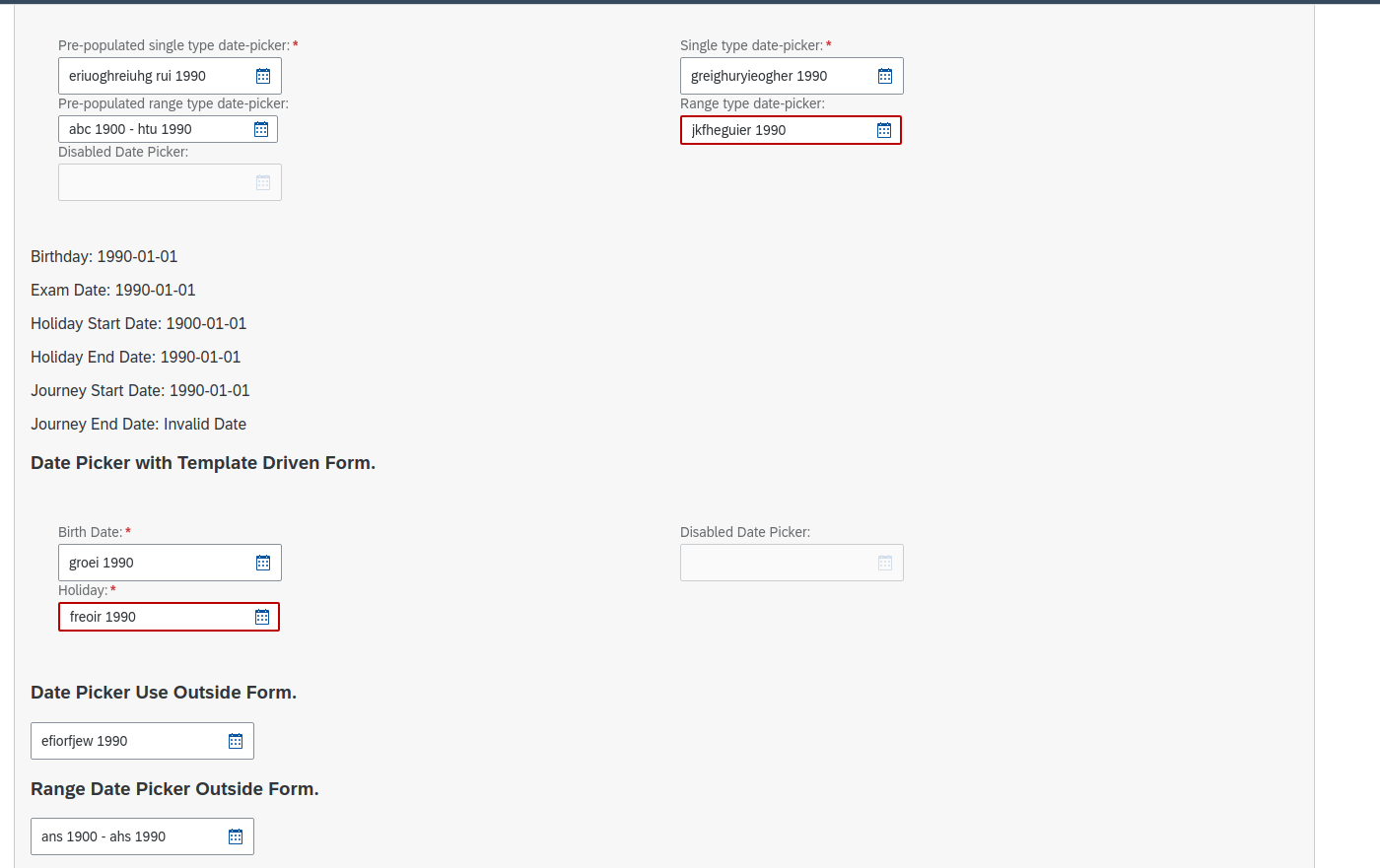Click the top Disabled Date Picker calendar icon
This screenshot has width=1380, height=868.
(262, 181)
